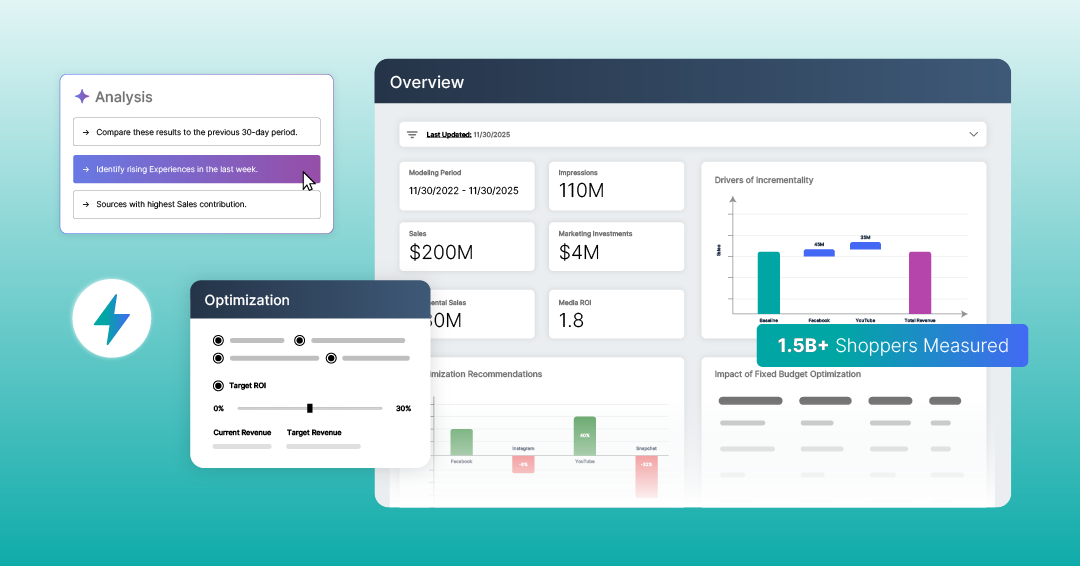1080x566 pixels.
Task: Open the filter icon beside Last Updated
Action: (412, 134)
